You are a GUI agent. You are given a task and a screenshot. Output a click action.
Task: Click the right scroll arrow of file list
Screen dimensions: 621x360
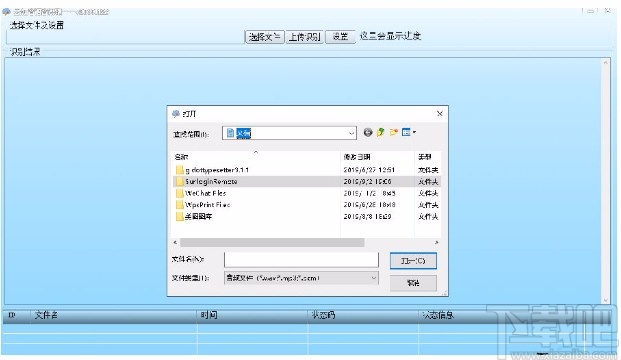pos(436,242)
